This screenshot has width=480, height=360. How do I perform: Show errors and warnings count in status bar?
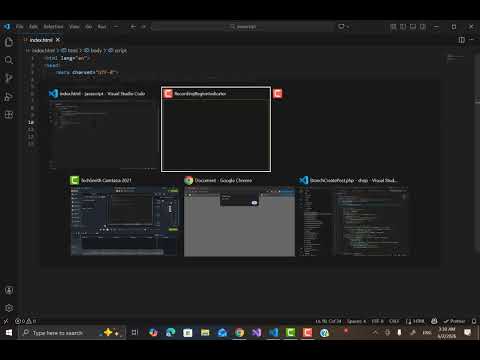pyautogui.click(x=26, y=321)
